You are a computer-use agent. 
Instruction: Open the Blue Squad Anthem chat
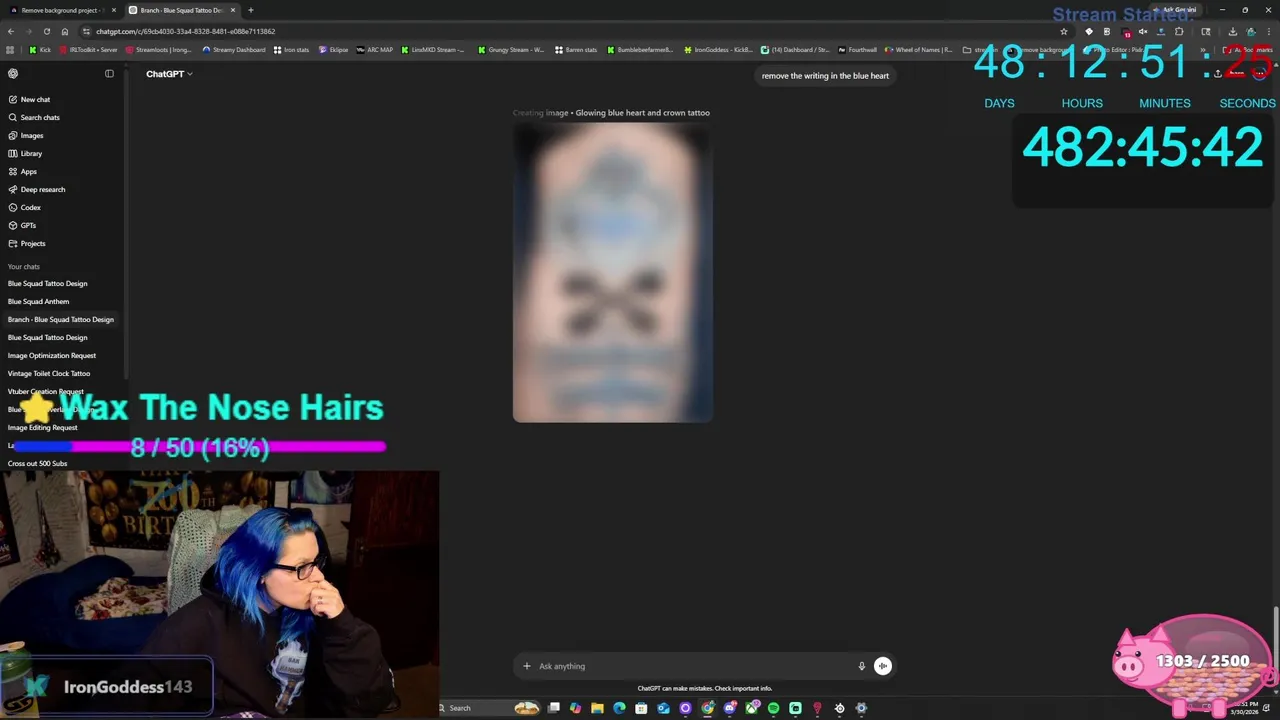[39, 301]
